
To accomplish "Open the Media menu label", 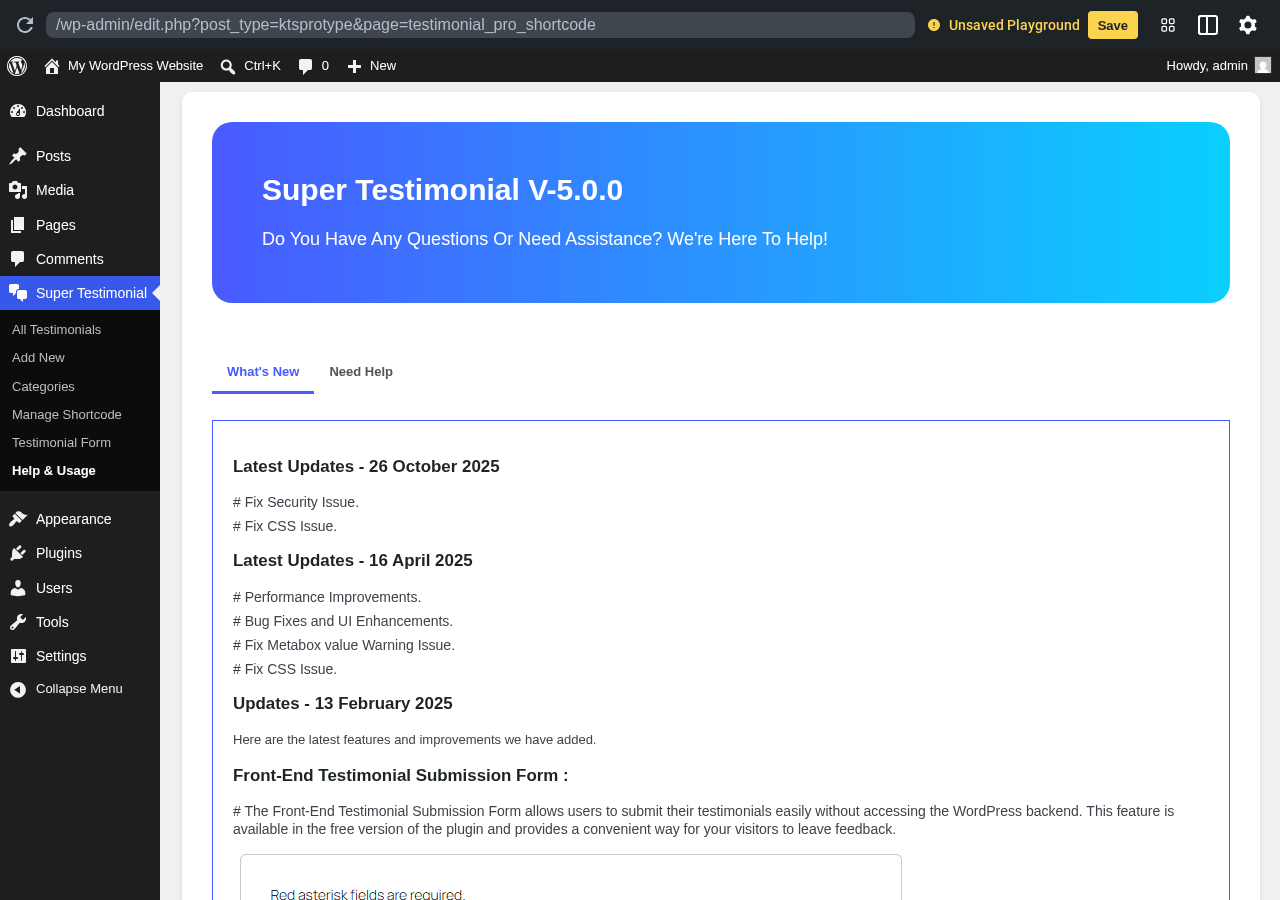I will point(55,190).
